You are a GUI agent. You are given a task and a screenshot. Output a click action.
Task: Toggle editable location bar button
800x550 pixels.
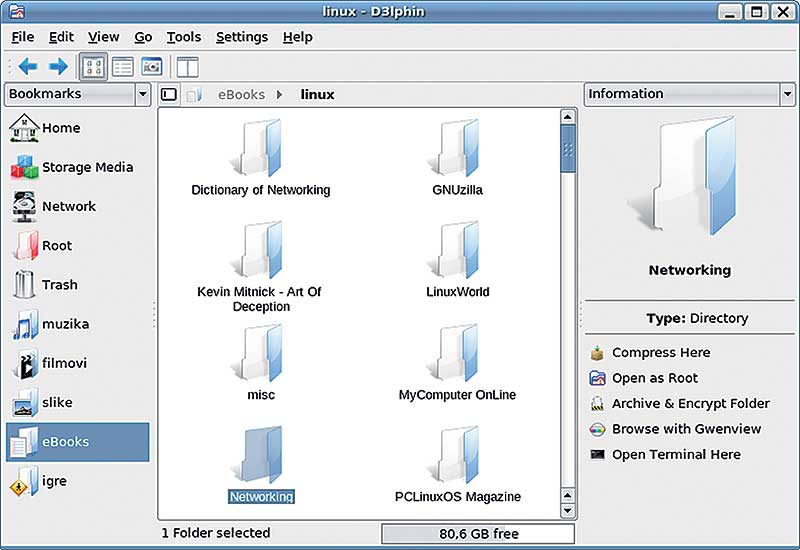click(x=169, y=94)
